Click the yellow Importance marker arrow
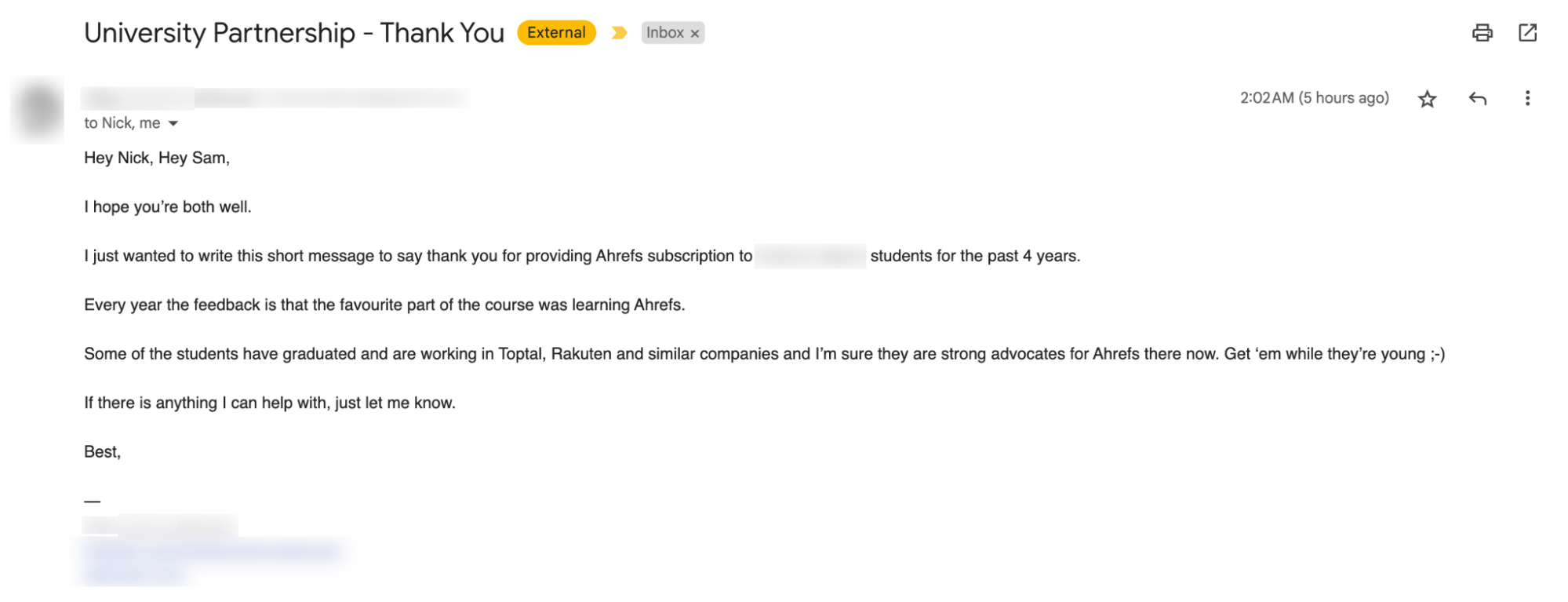 [619, 32]
